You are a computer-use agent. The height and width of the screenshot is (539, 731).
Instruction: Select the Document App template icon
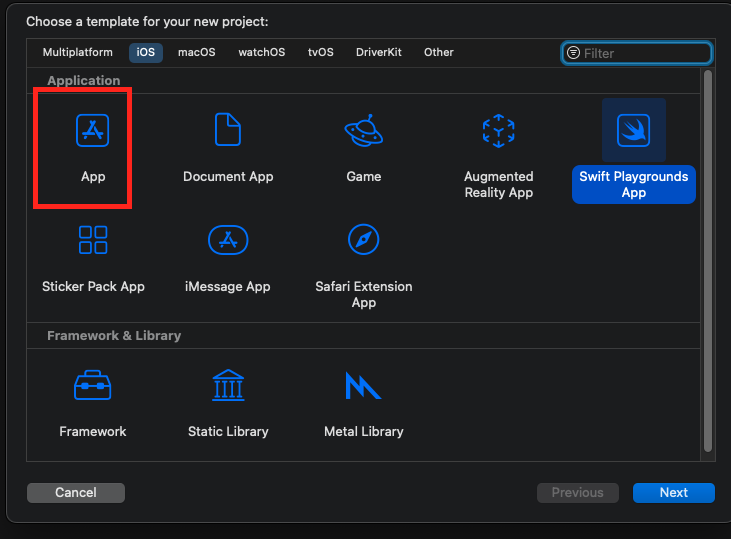click(x=228, y=129)
